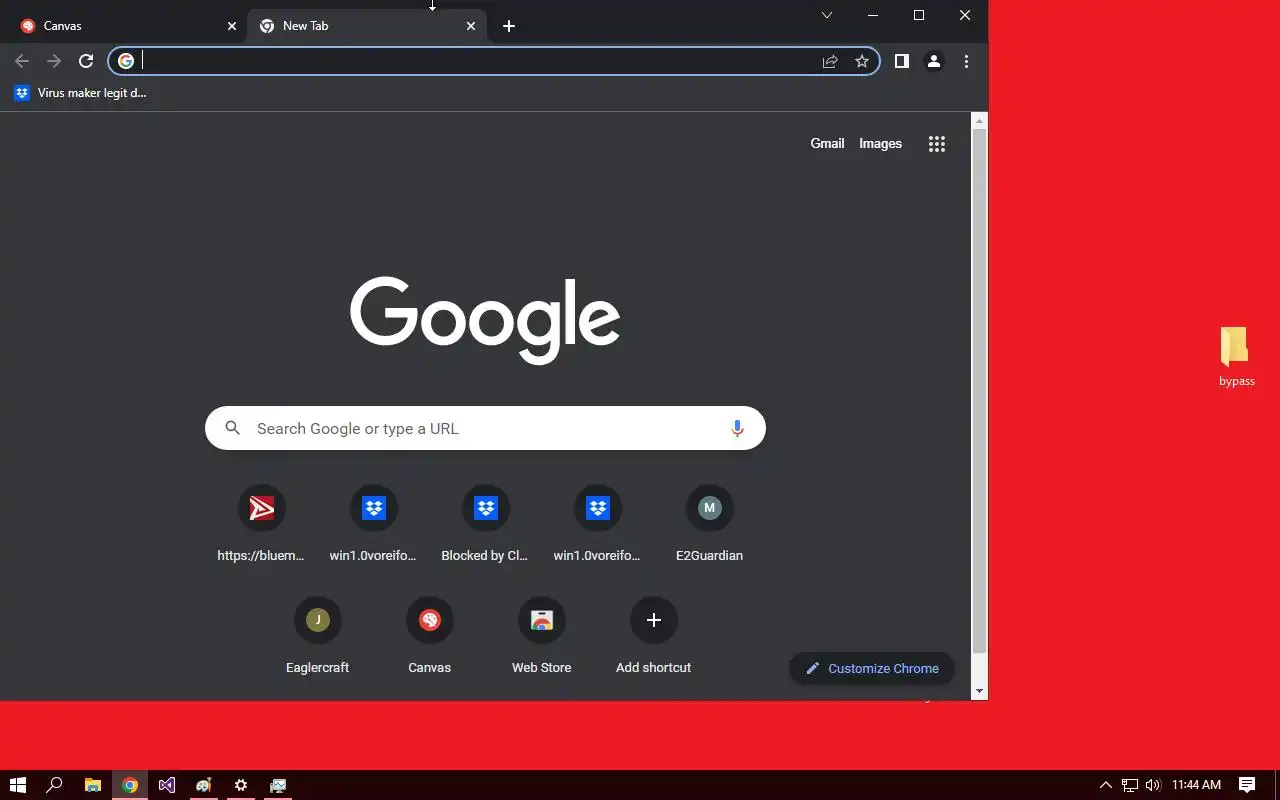
Task: Click the Search Google or type a URL box
Action: point(485,428)
